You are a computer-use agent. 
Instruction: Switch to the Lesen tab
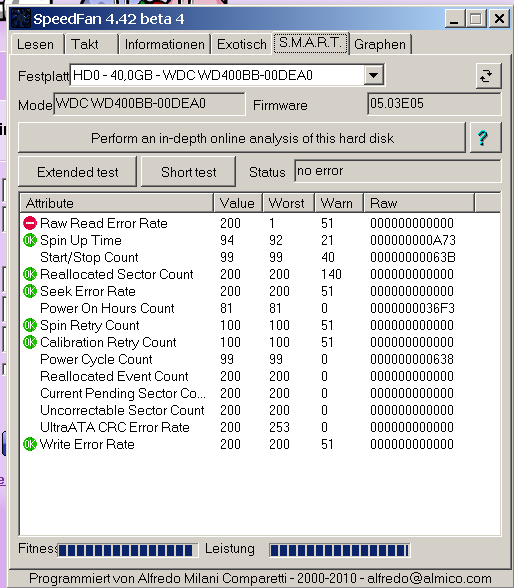37,45
